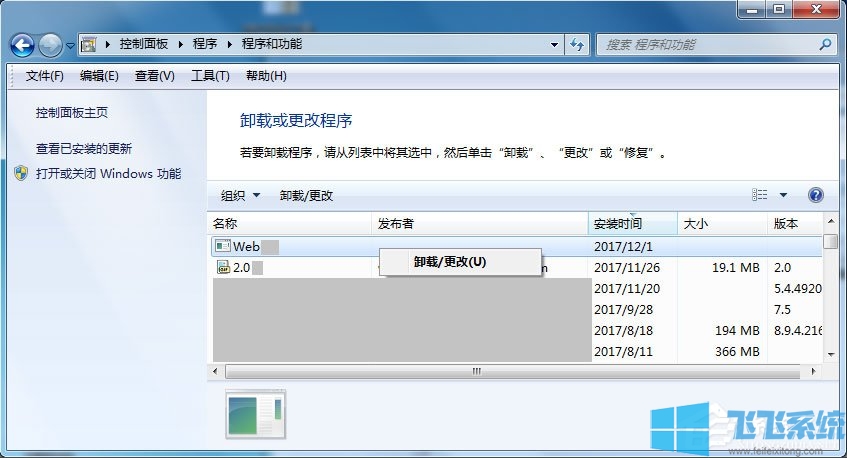Viewport: 847px width, 458px height.
Task: Open the 组织 dropdown
Action: tap(240, 196)
